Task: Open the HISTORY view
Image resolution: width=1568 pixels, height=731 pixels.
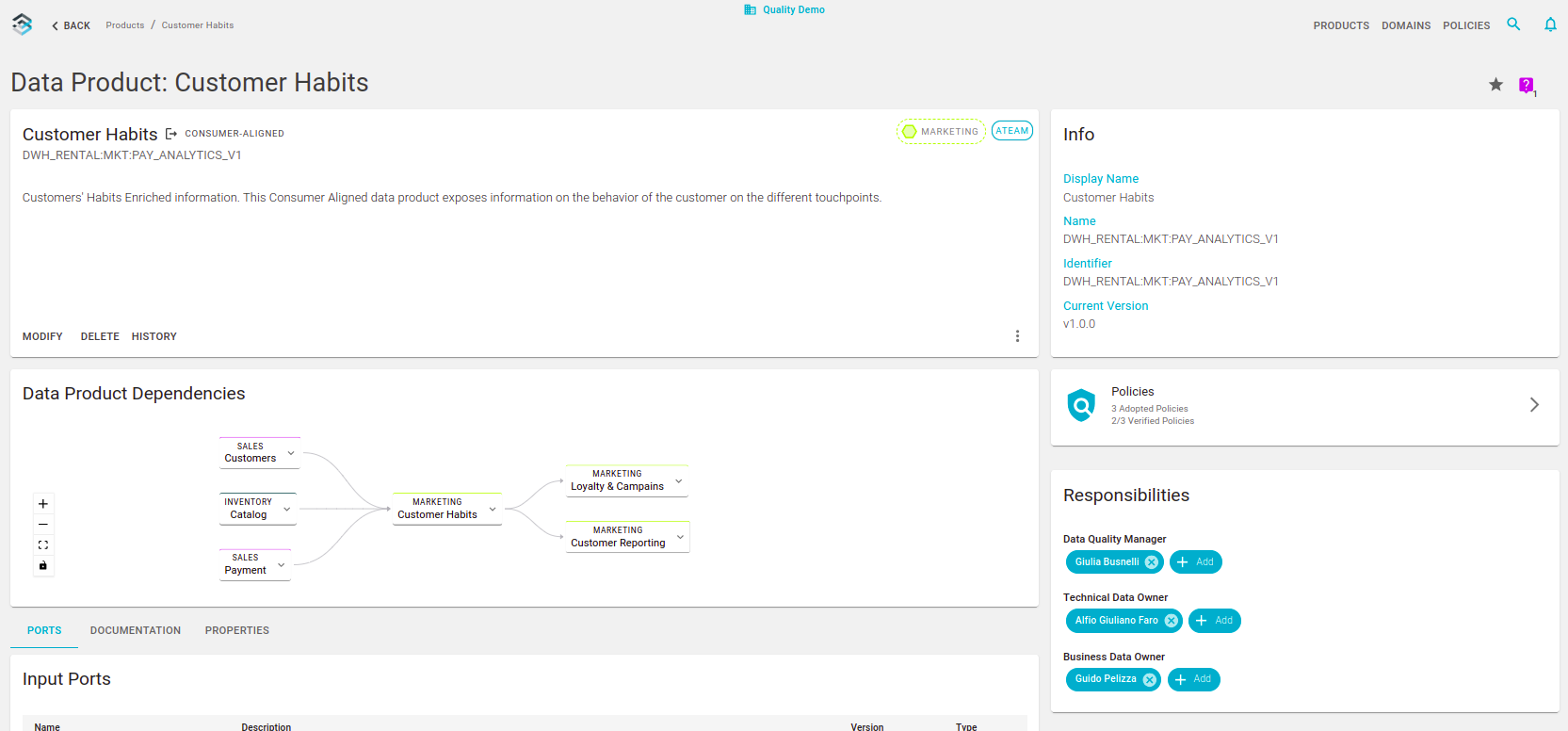Action: (x=154, y=336)
